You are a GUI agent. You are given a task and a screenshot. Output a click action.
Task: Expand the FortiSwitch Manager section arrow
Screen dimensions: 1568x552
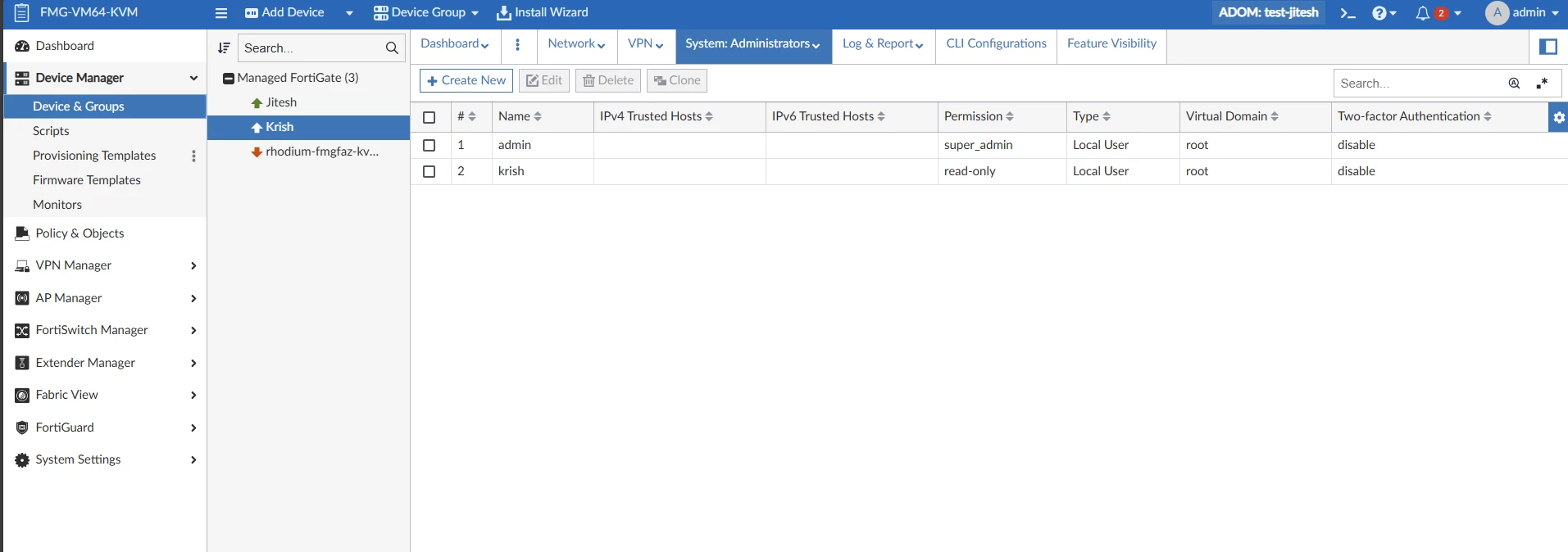pyautogui.click(x=193, y=331)
